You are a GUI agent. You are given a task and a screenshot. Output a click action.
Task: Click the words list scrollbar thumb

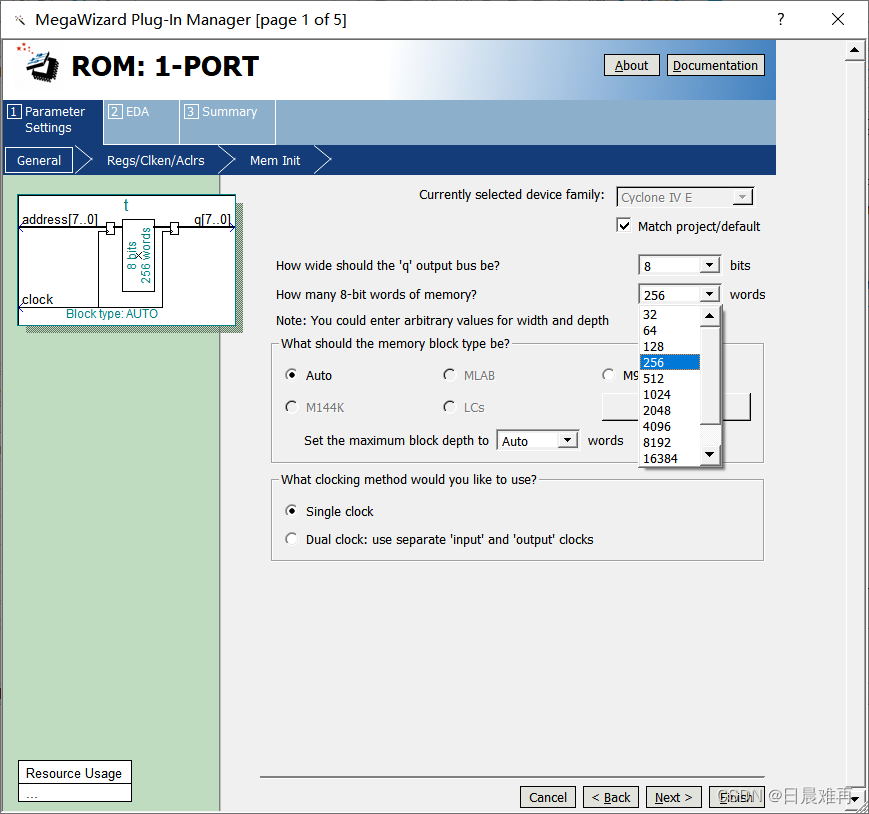(709, 375)
